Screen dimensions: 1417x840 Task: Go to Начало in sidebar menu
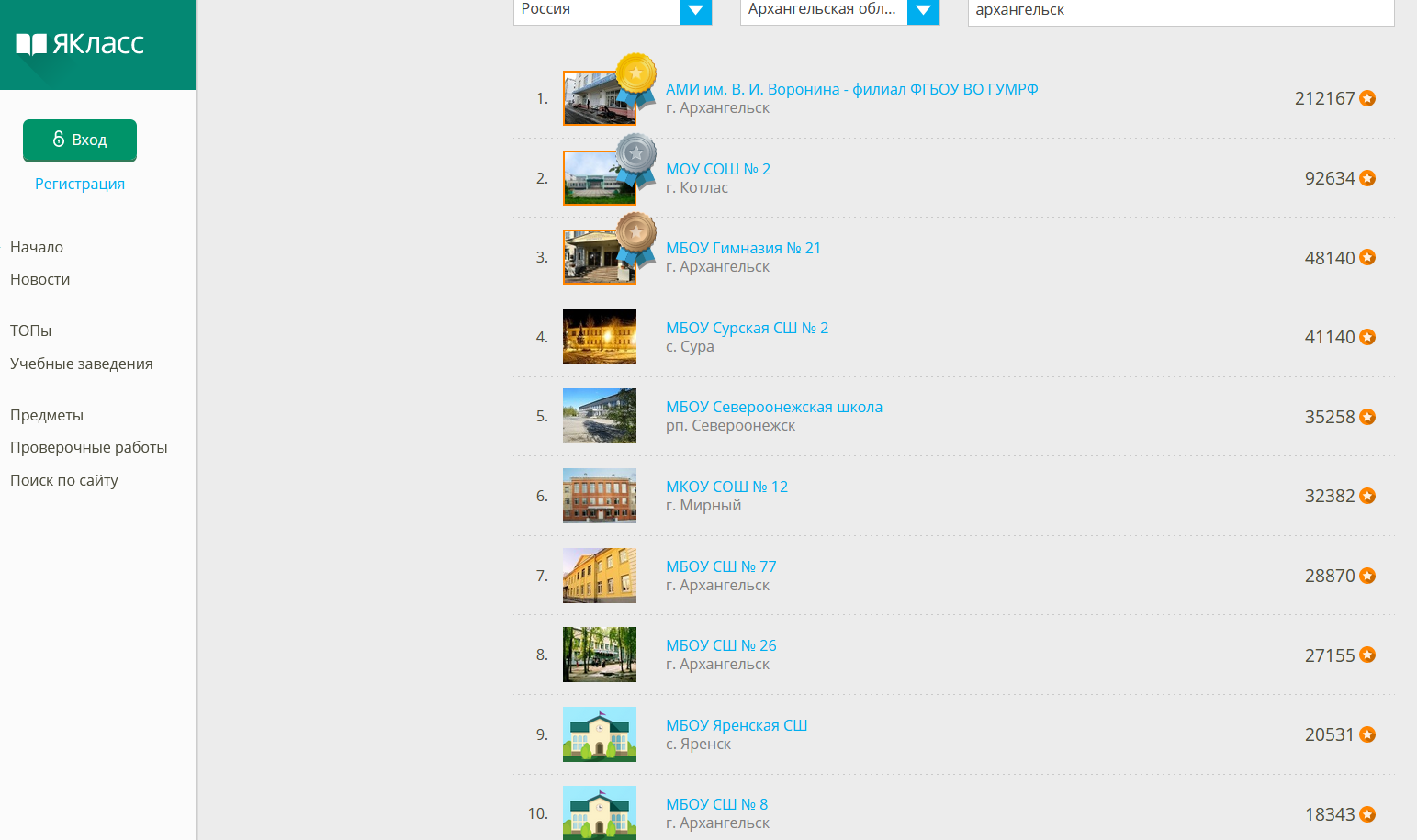pyautogui.click(x=37, y=247)
